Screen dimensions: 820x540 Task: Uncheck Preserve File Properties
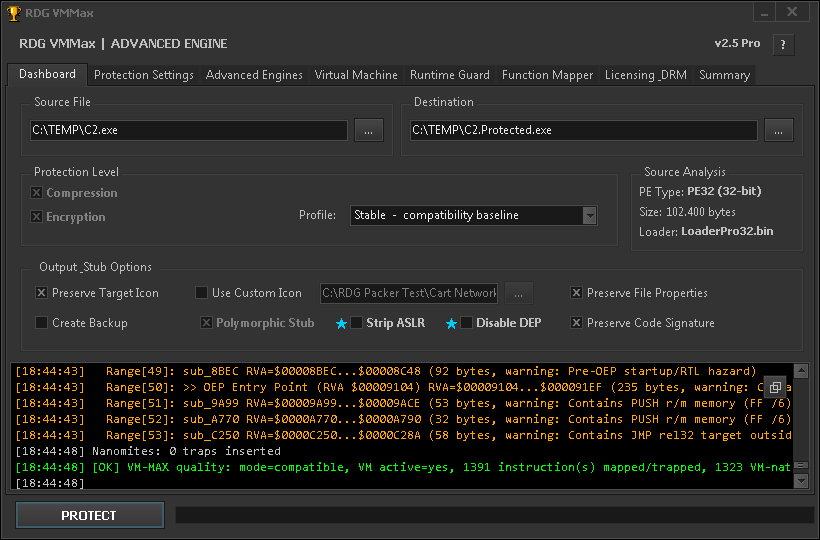[576, 293]
